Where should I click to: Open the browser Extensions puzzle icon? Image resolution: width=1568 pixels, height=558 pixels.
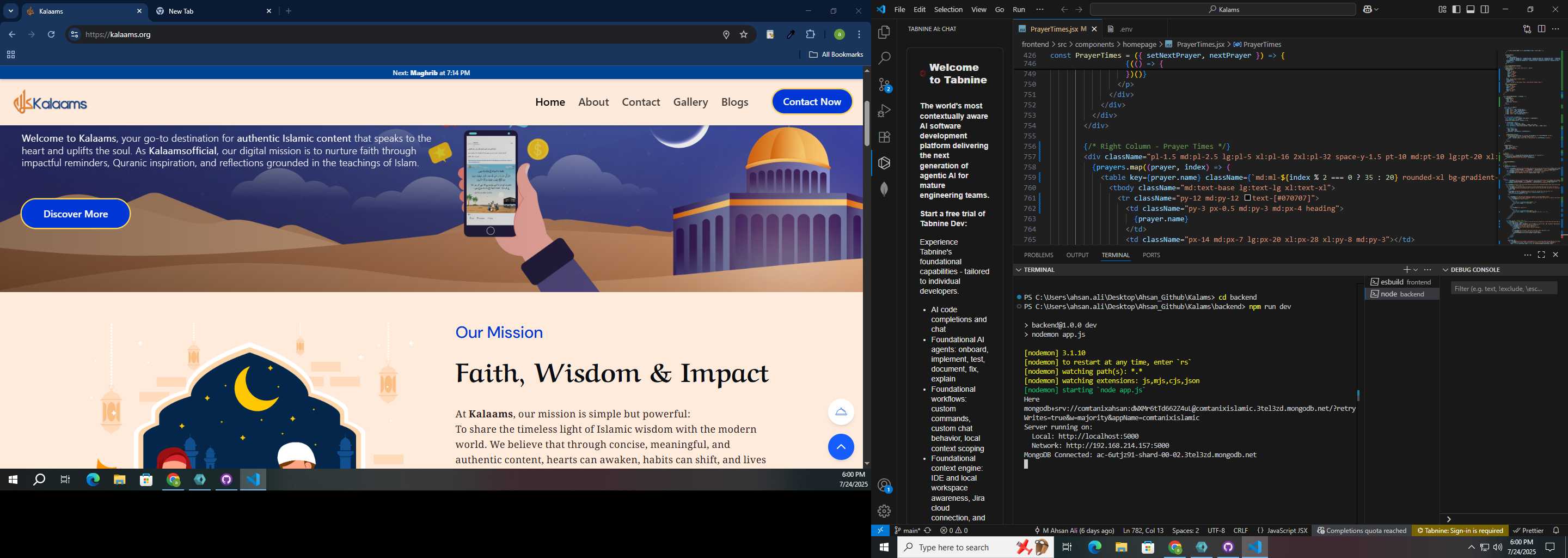tap(810, 35)
